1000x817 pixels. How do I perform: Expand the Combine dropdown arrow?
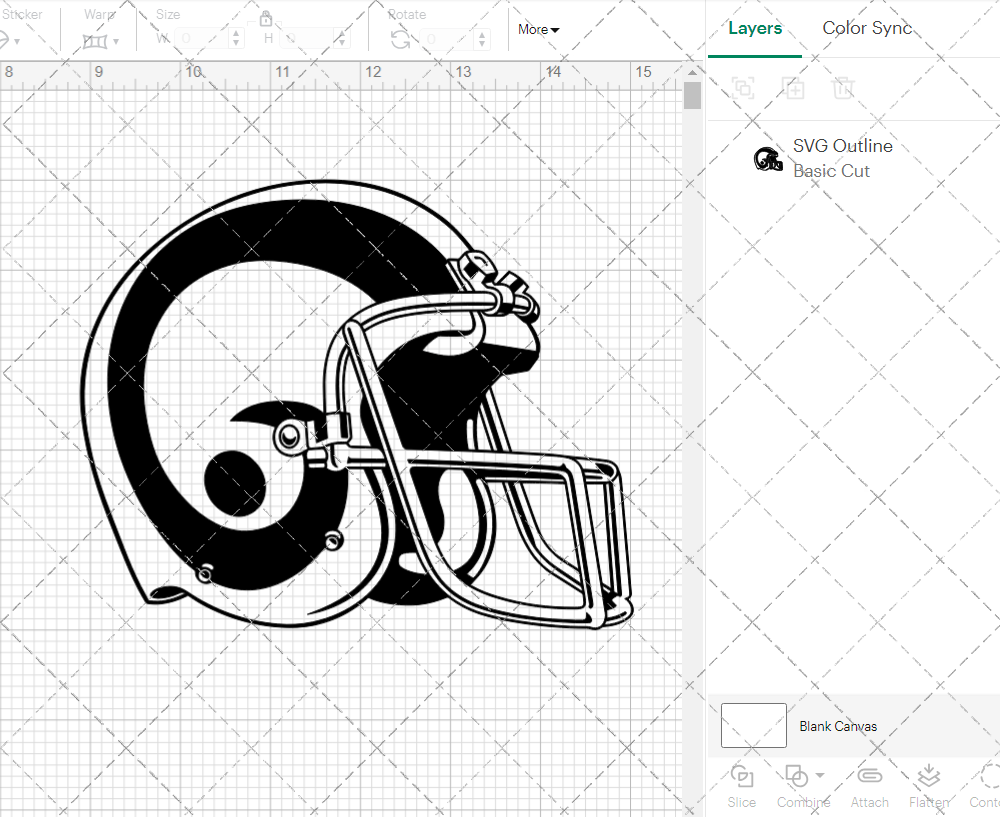pyautogui.click(x=820, y=776)
